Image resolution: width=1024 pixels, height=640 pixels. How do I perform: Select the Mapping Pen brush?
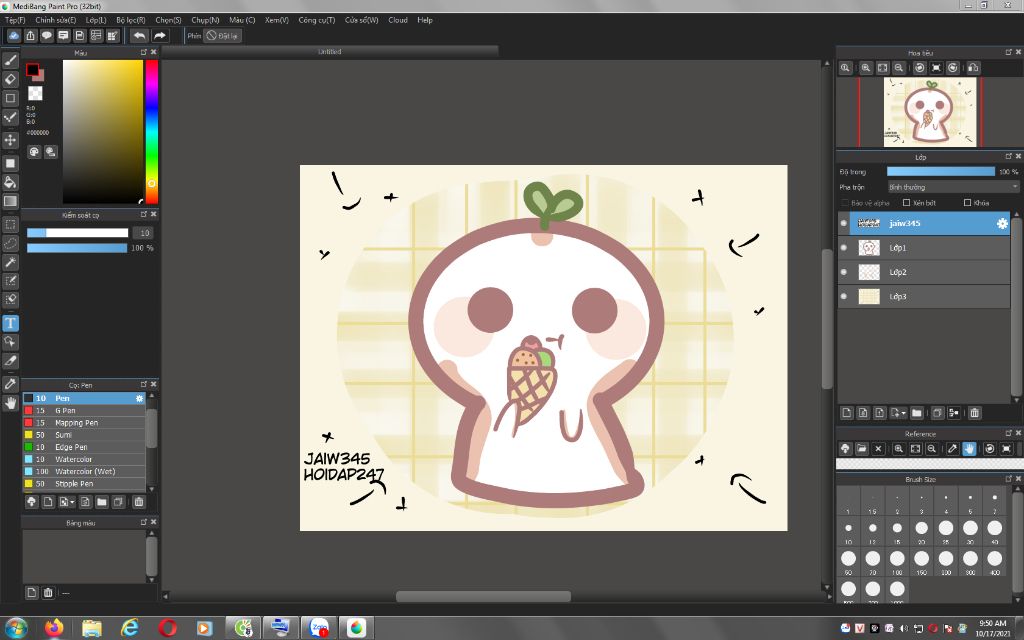click(x=84, y=423)
